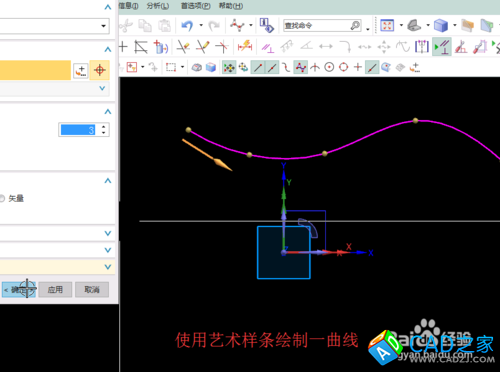Click the 取消 button
The height and width of the screenshot is (372, 500).
(92, 289)
